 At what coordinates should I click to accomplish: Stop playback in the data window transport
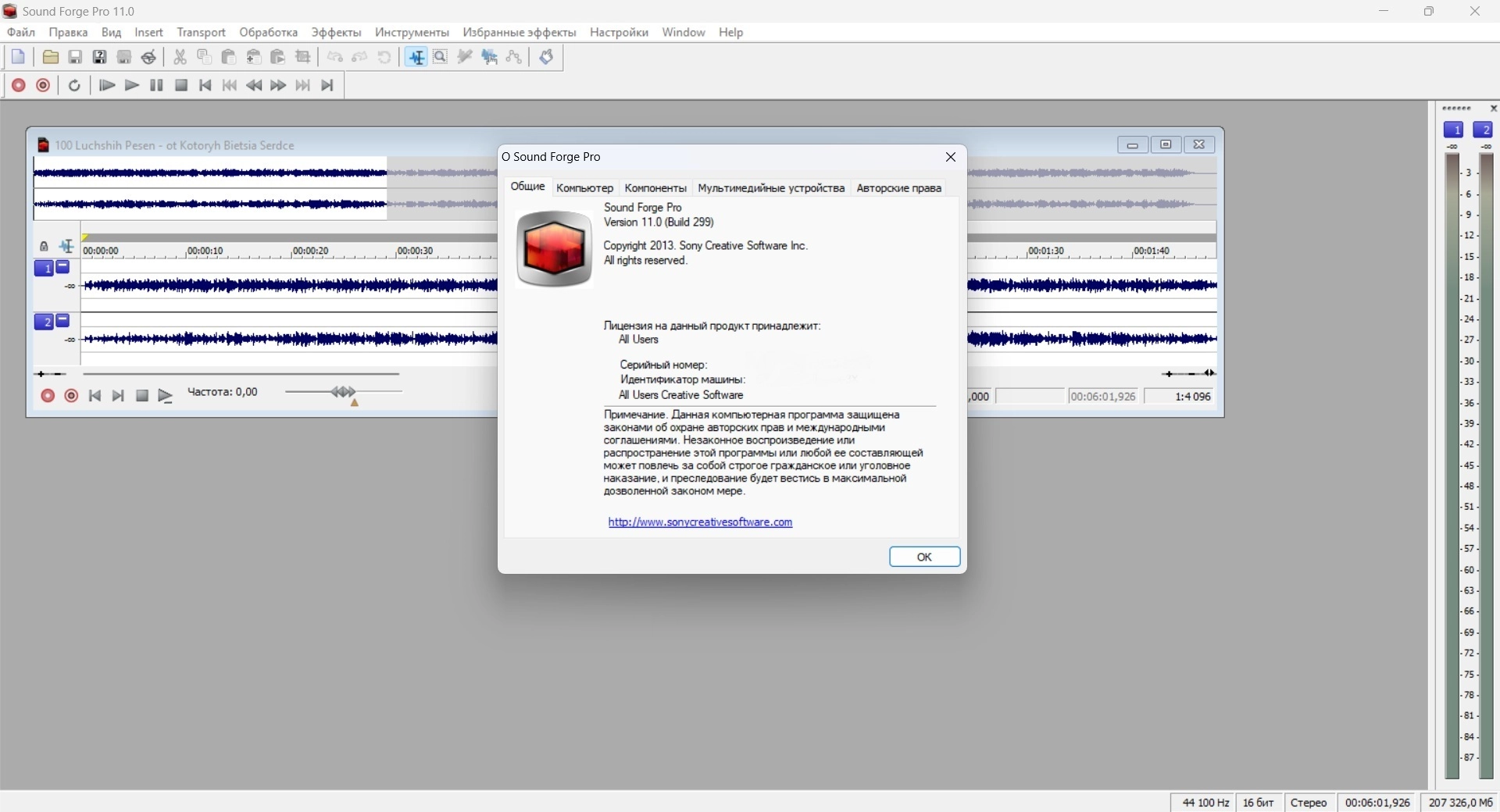(142, 396)
